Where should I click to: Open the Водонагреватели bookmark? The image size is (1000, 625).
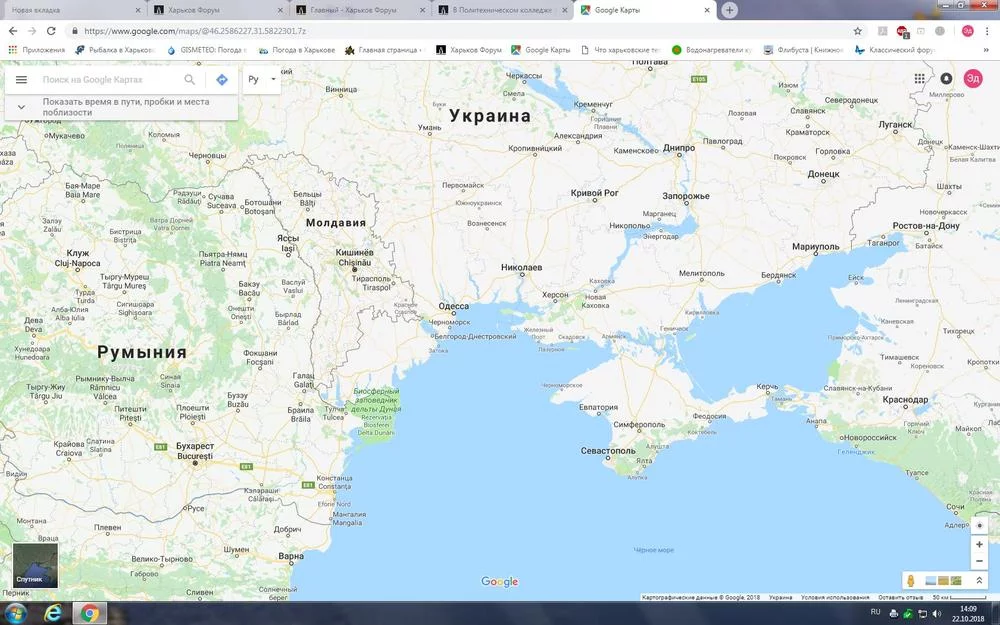[x=712, y=50]
